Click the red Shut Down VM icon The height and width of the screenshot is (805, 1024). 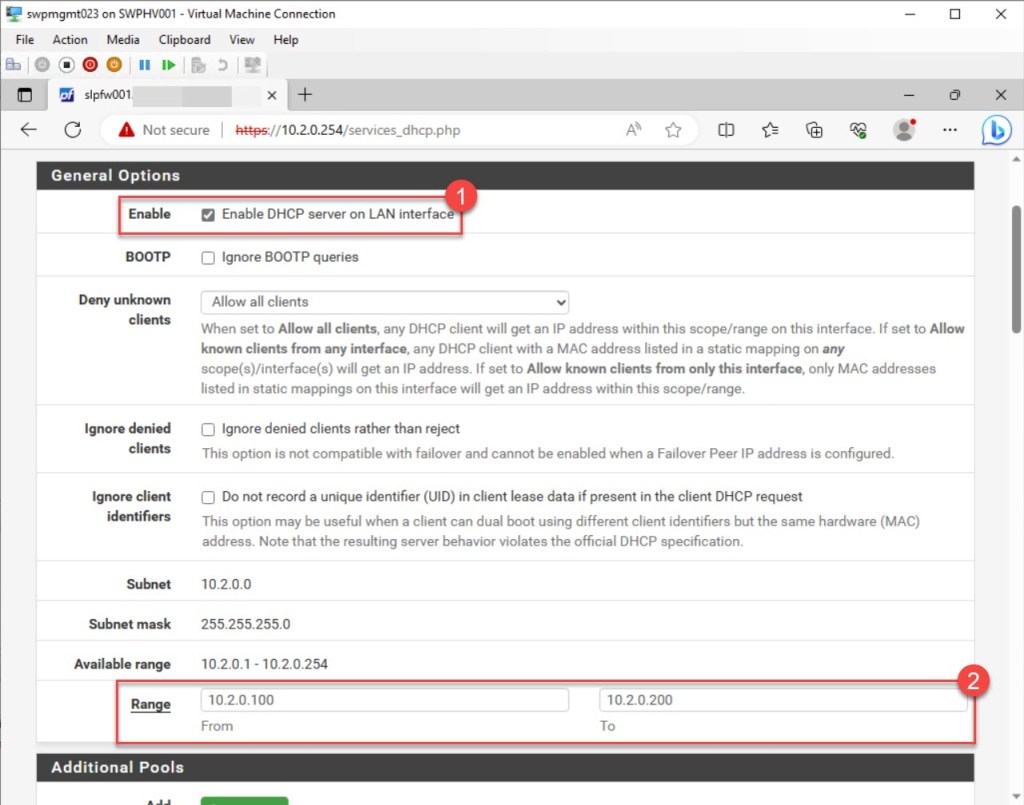(90, 65)
